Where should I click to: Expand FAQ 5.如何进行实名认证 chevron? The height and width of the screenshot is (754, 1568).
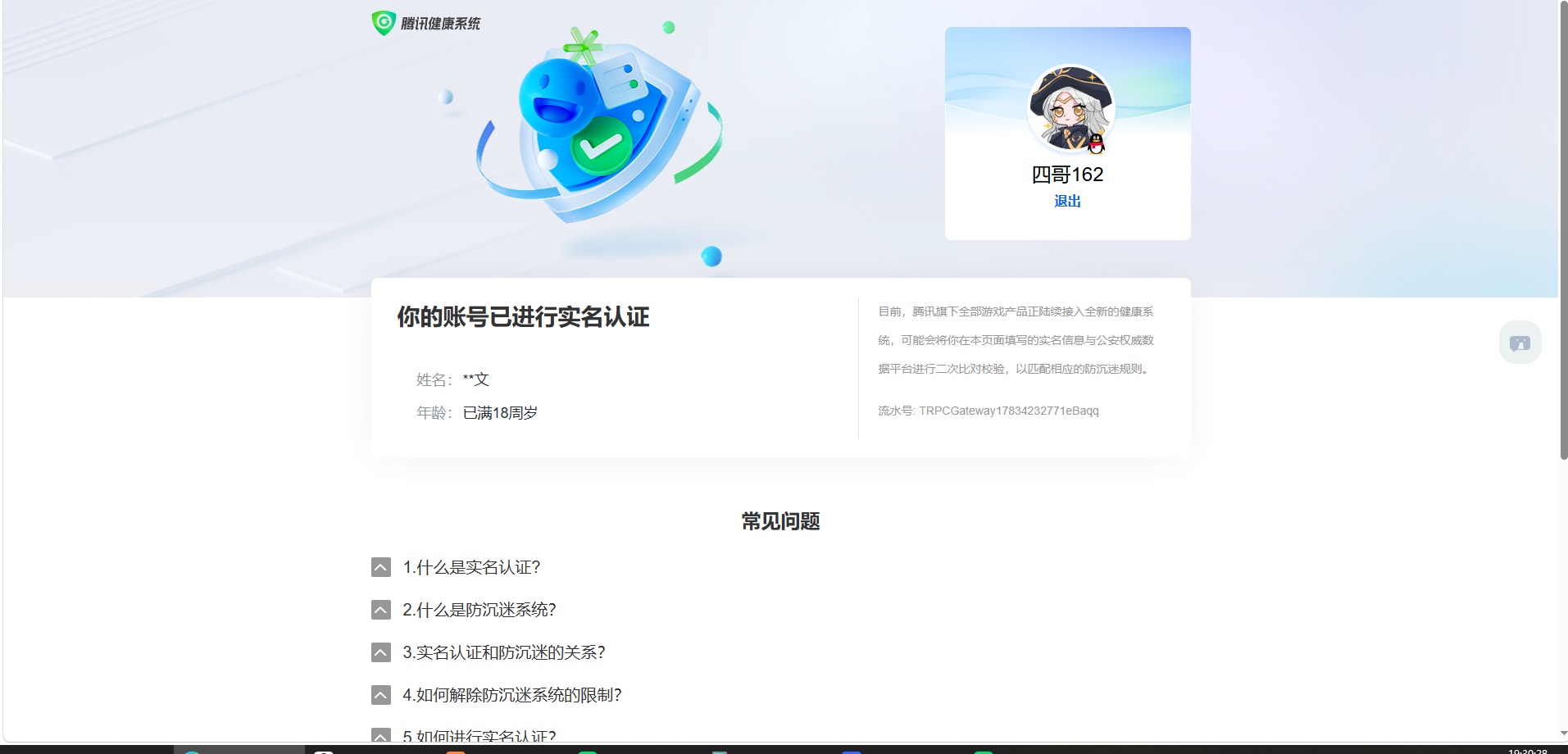[x=381, y=735]
